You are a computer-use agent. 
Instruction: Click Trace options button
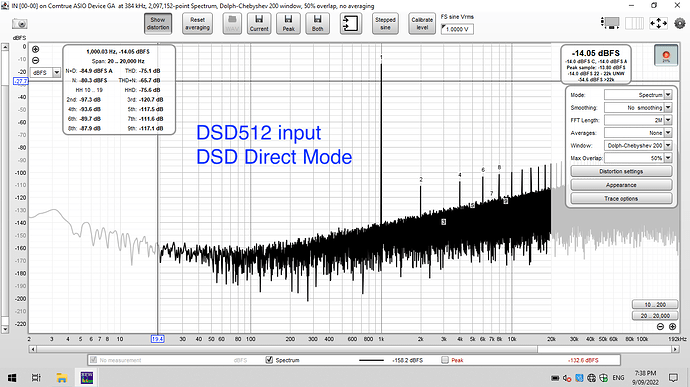coord(621,199)
